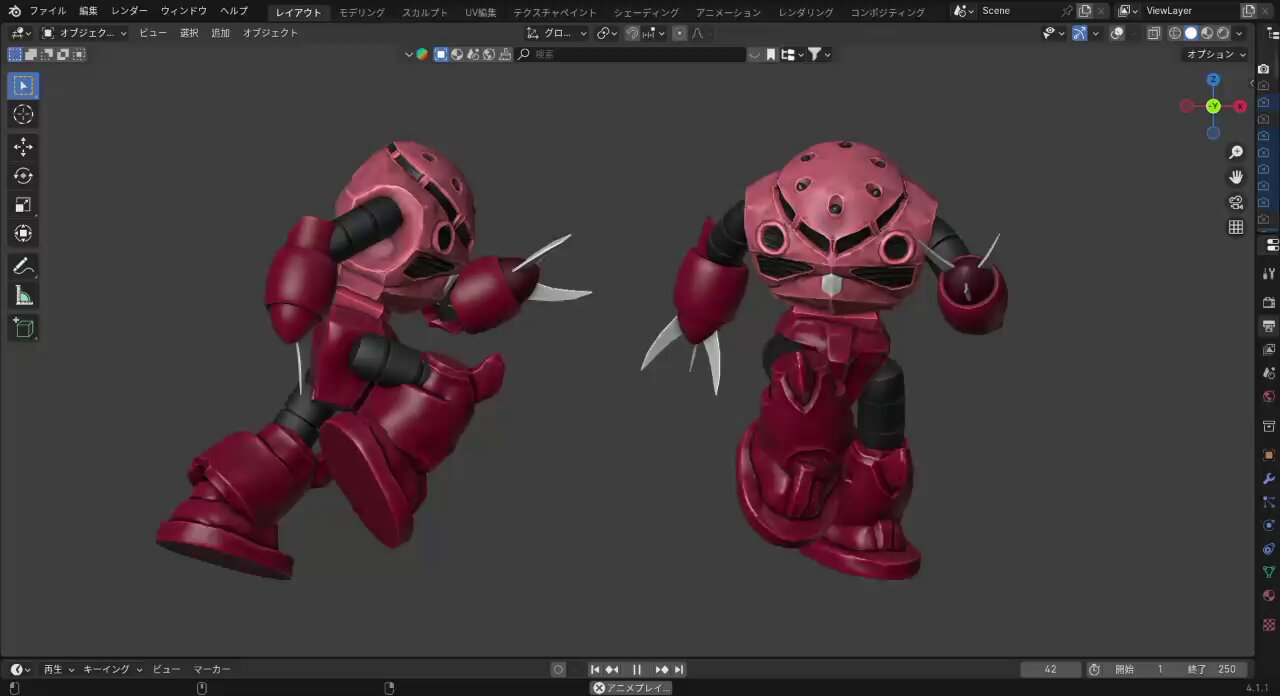Open transform orientation グロ... dropdown

click(557, 33)
